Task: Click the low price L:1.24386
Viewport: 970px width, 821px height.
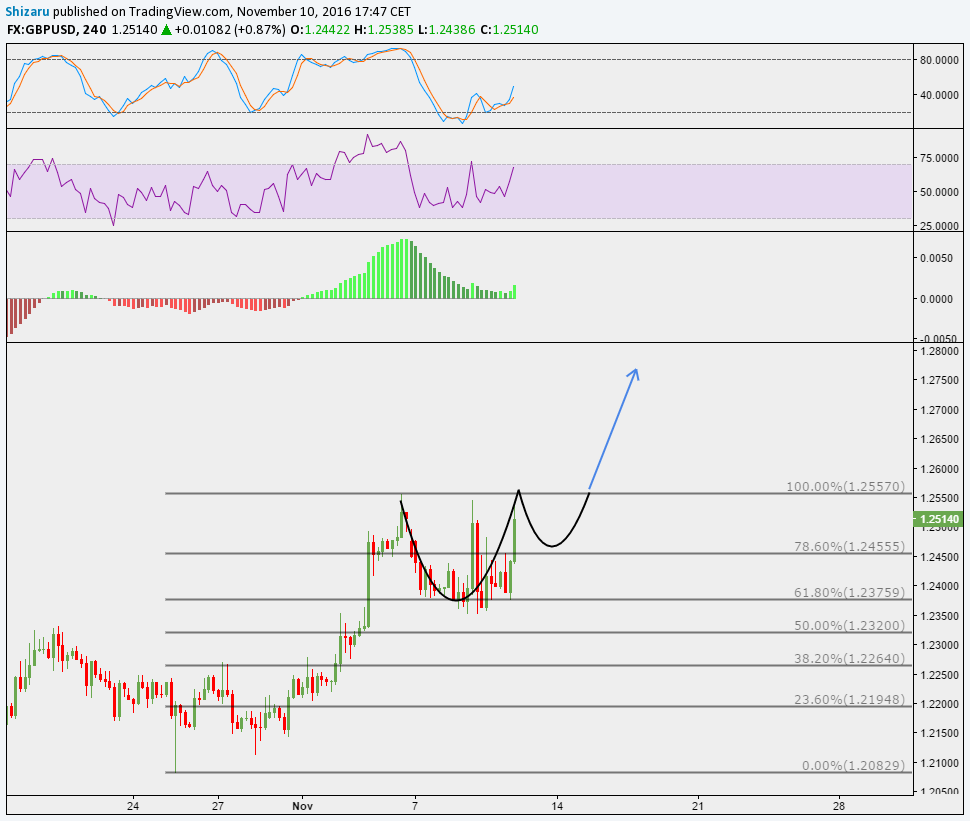Action: pos(447,30)
